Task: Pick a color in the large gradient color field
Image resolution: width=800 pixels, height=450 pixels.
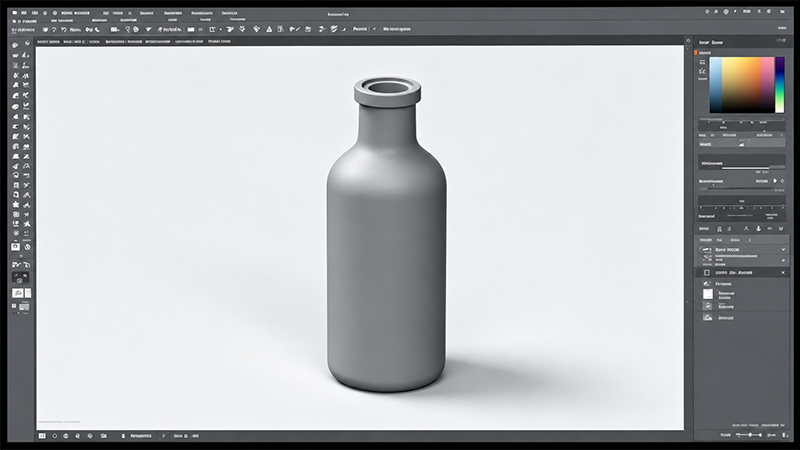Action: click(742, 85)
